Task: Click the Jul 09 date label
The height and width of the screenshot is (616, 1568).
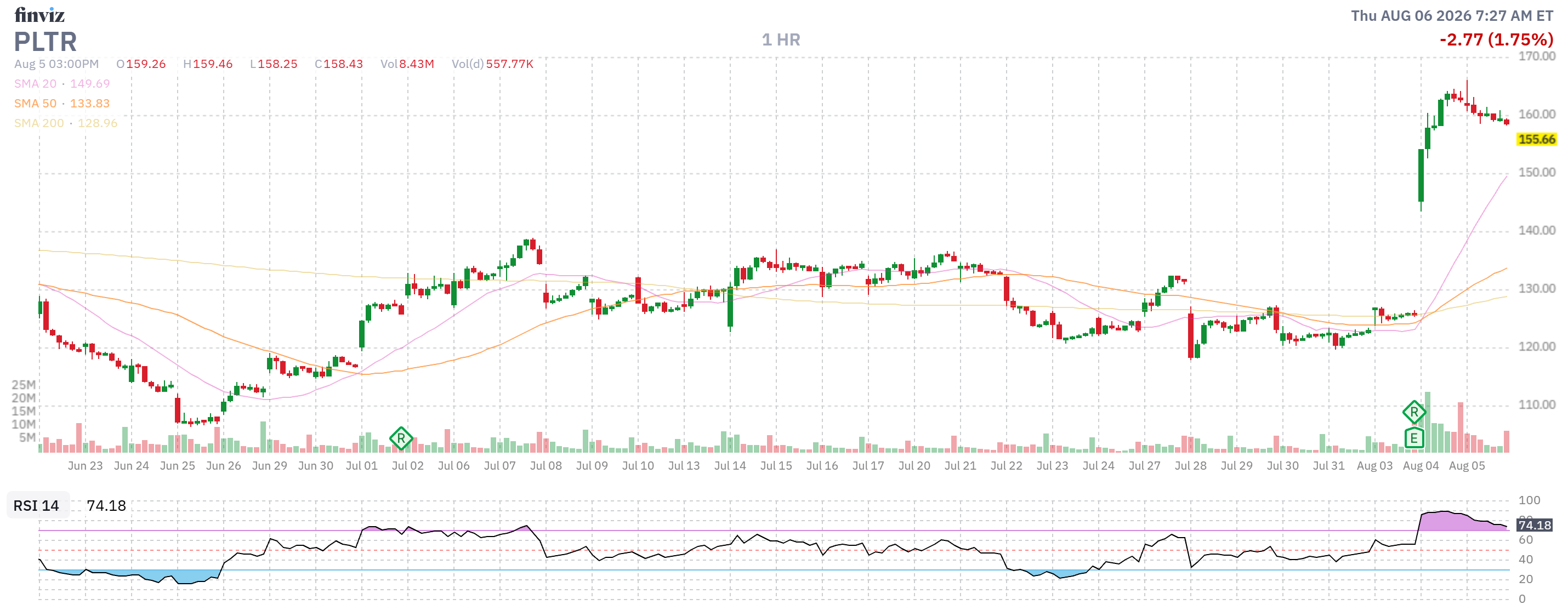Action: pyautogui.click(x=592, y=466)
